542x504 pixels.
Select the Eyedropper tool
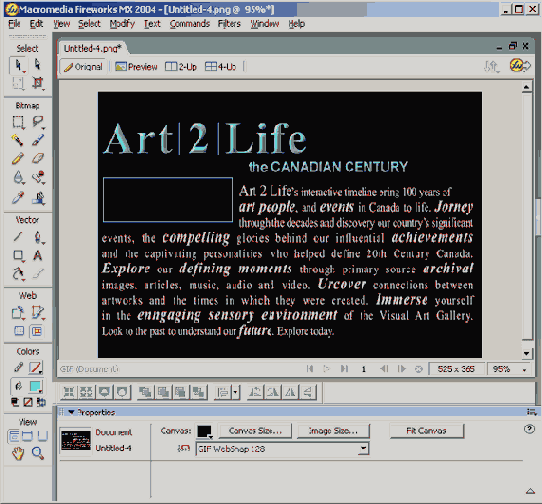pos(18,198)
